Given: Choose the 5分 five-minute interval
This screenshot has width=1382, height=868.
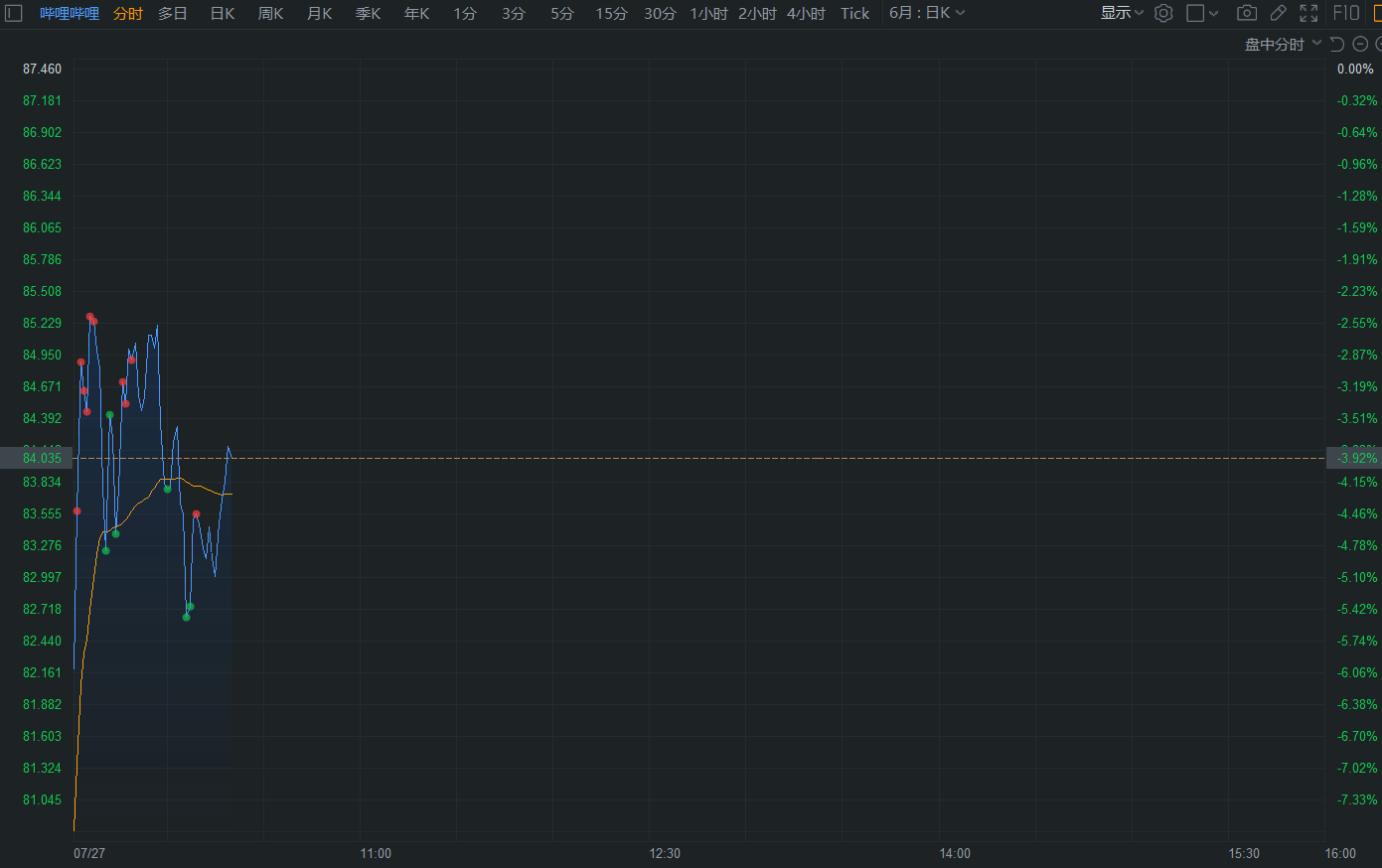Looking at the screenshot, I should coord(562,13).
